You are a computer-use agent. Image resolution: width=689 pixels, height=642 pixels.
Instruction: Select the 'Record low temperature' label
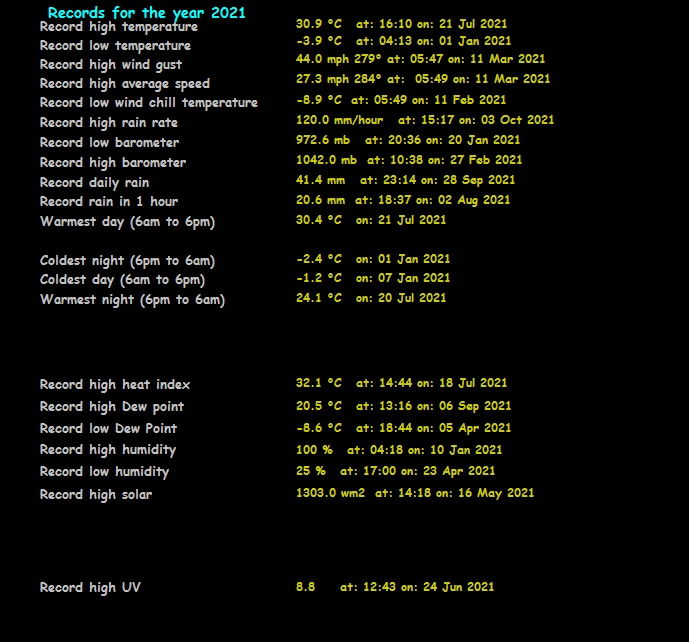[115, 46]
